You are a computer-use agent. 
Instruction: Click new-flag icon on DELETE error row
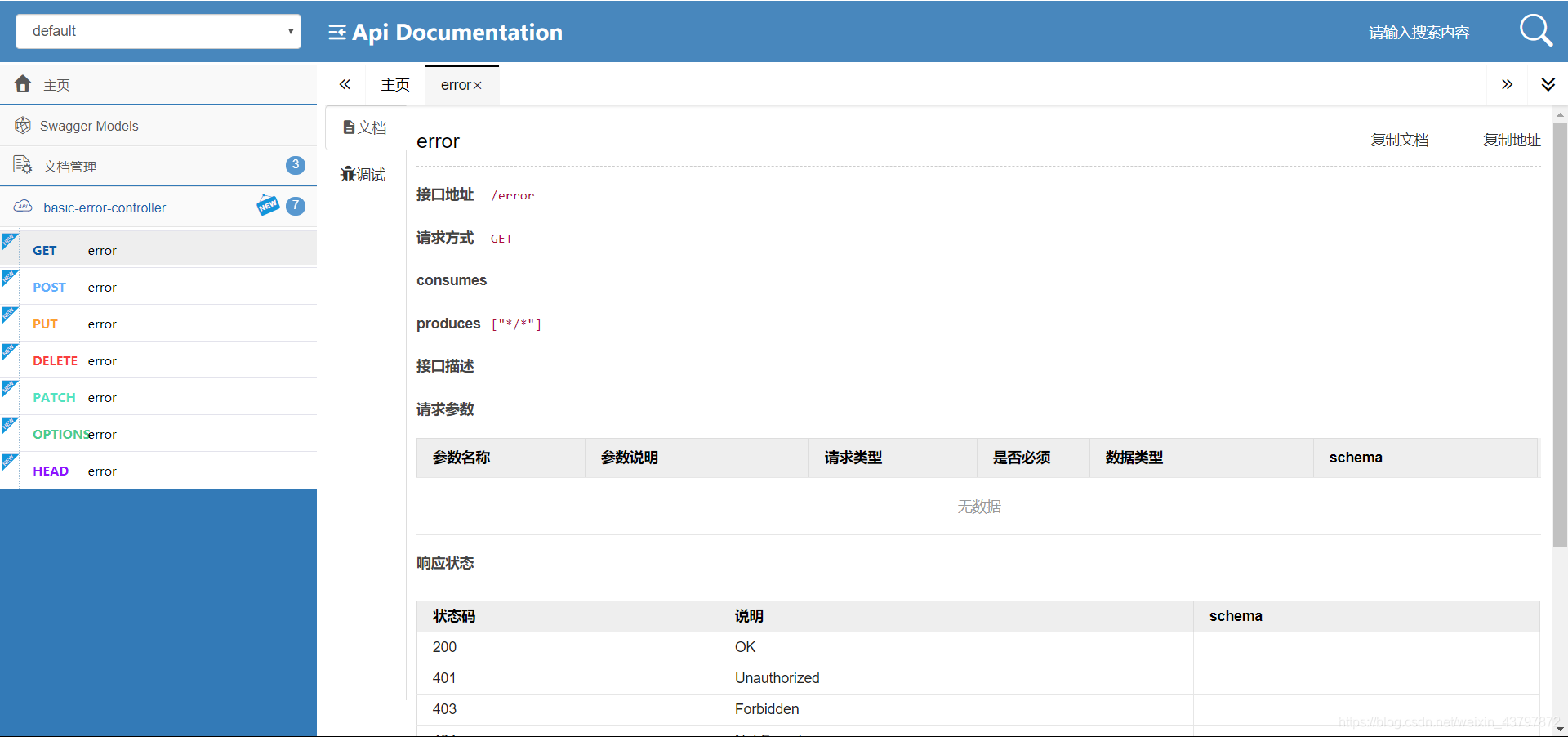10,351
